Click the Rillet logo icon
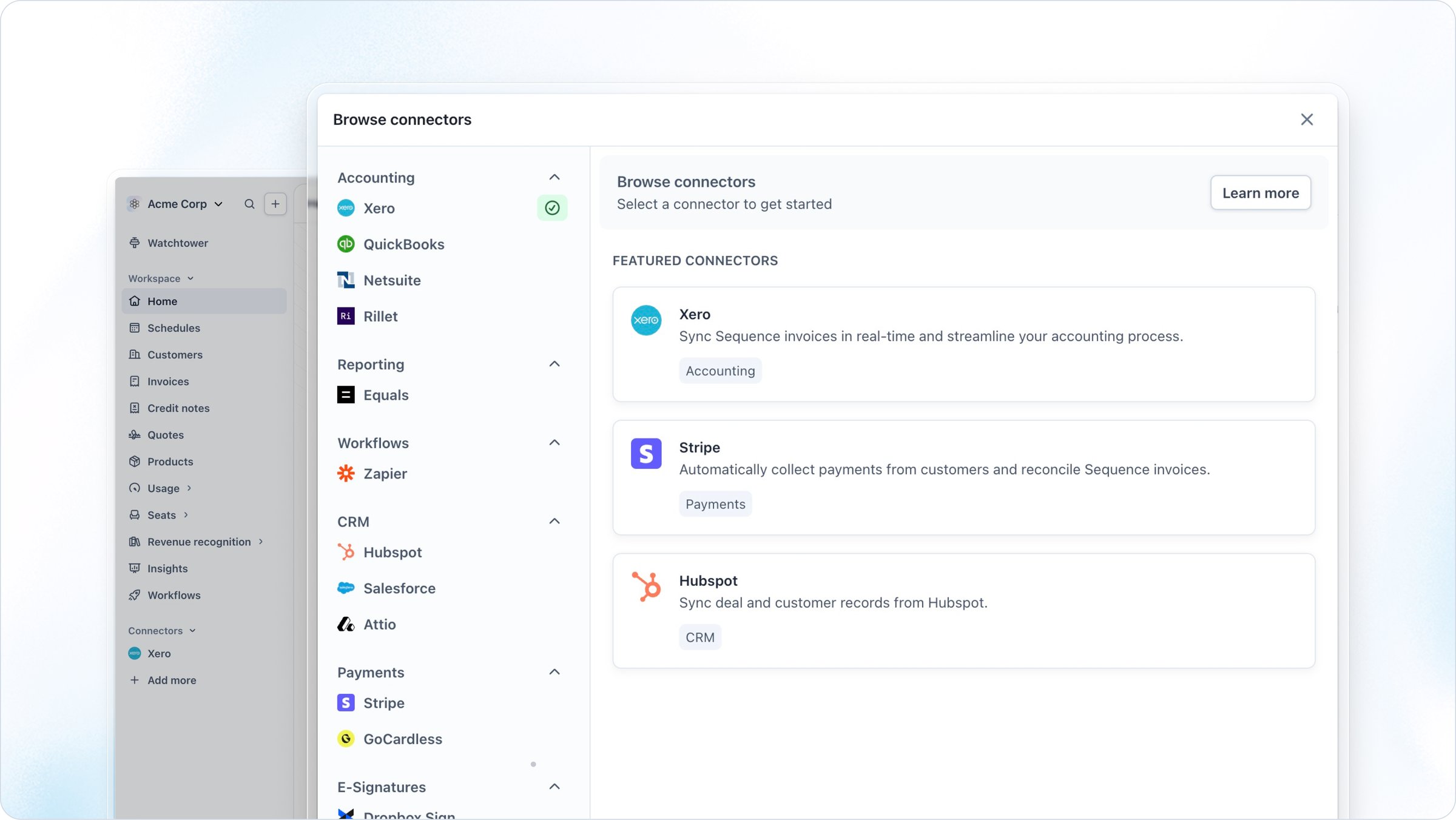Viewport: 1456px width, 820px height. 346,316
